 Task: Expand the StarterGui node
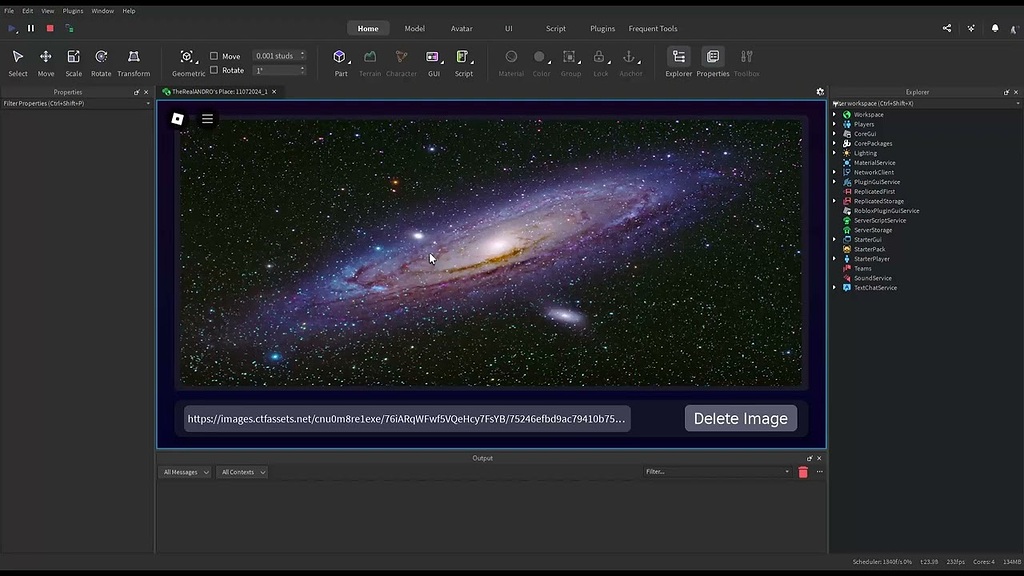(x=834, y=240)
